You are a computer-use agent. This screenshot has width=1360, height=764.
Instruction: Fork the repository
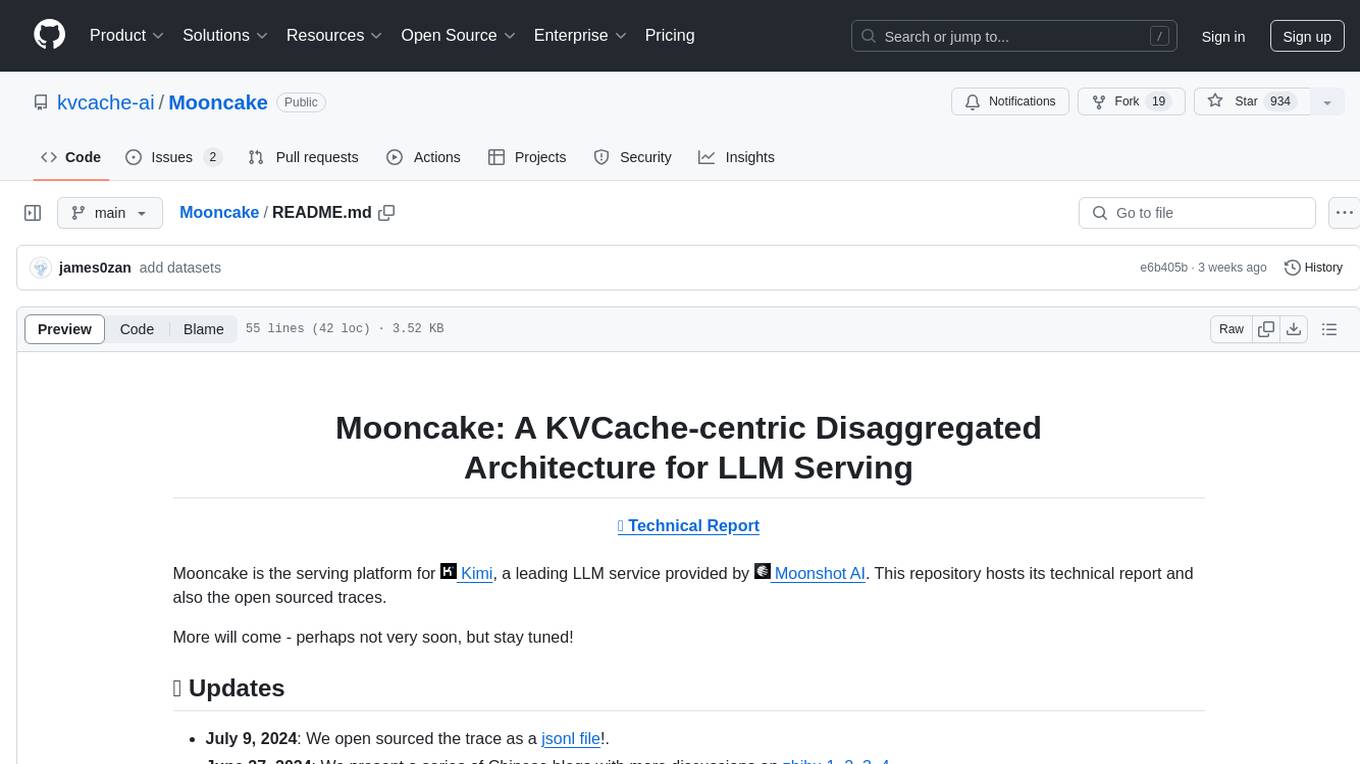coord(1131,102)
